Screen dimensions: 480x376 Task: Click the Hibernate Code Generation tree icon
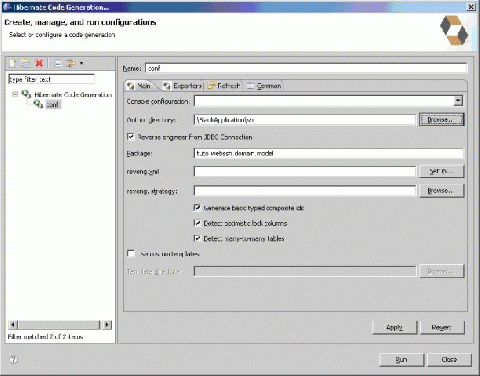[26, 94]
